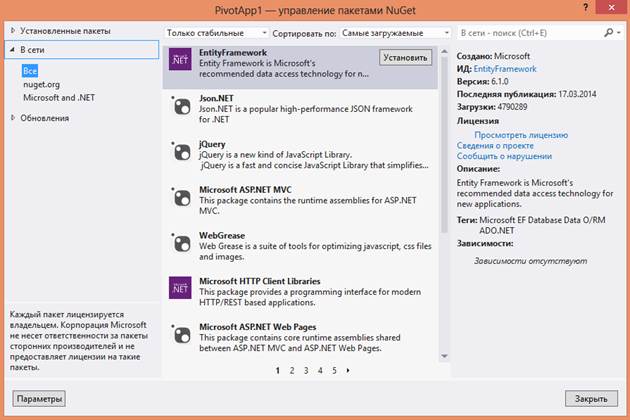Select the Microsoft and .NET source
Image resolution: width=630 pixels, height=420 pixels.
pyautogui.click(x=59, y=98)
